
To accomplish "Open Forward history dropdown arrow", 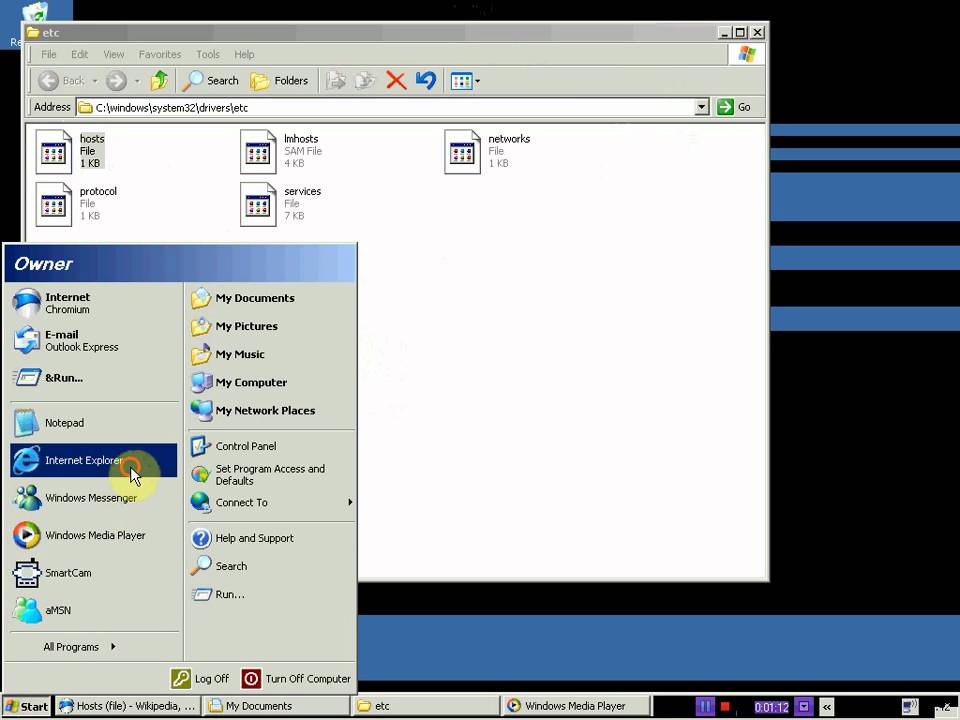I will pos(137,81).
